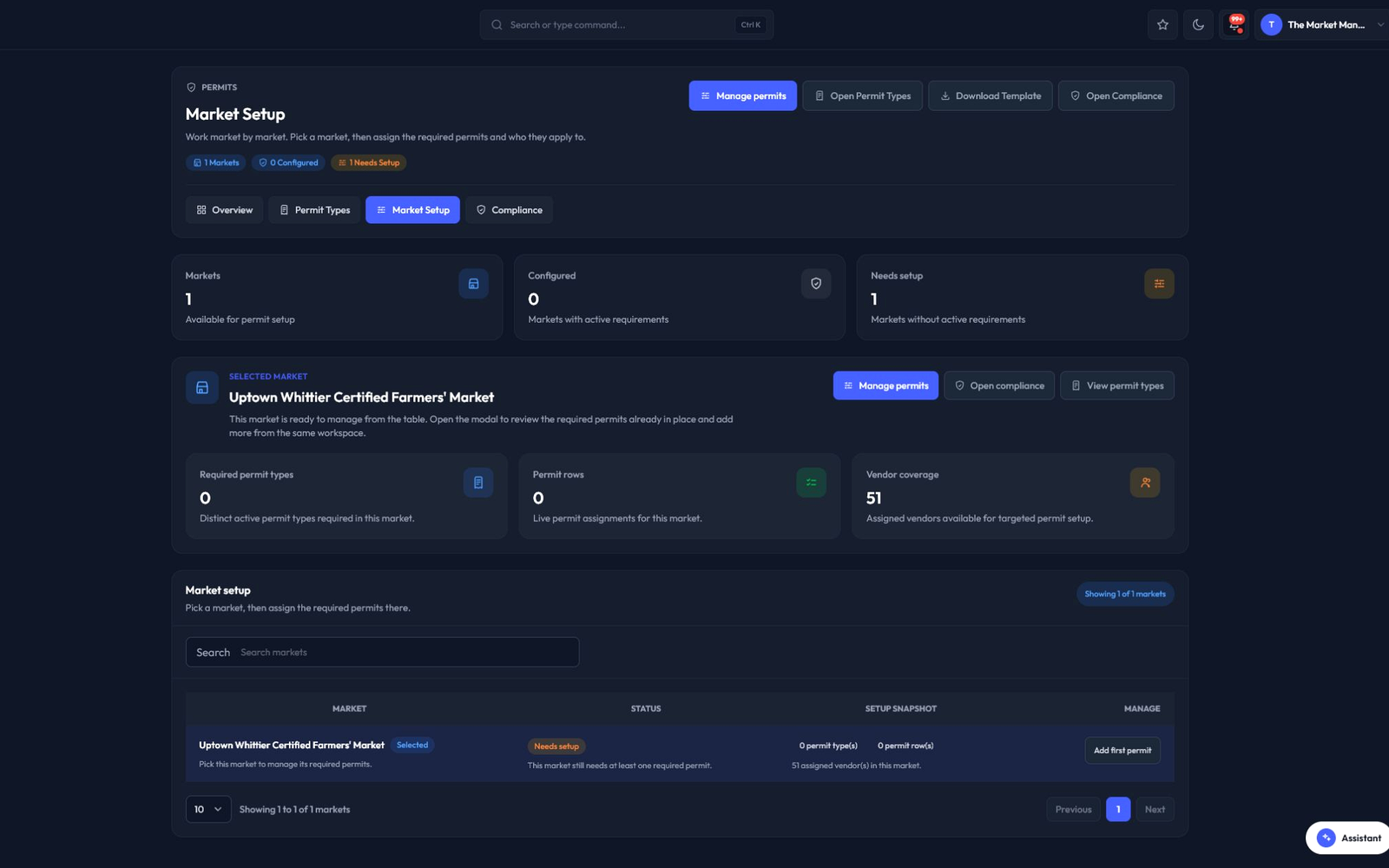Click the MARKET column header
1389x868 pixels.
(x=349, y=708)
